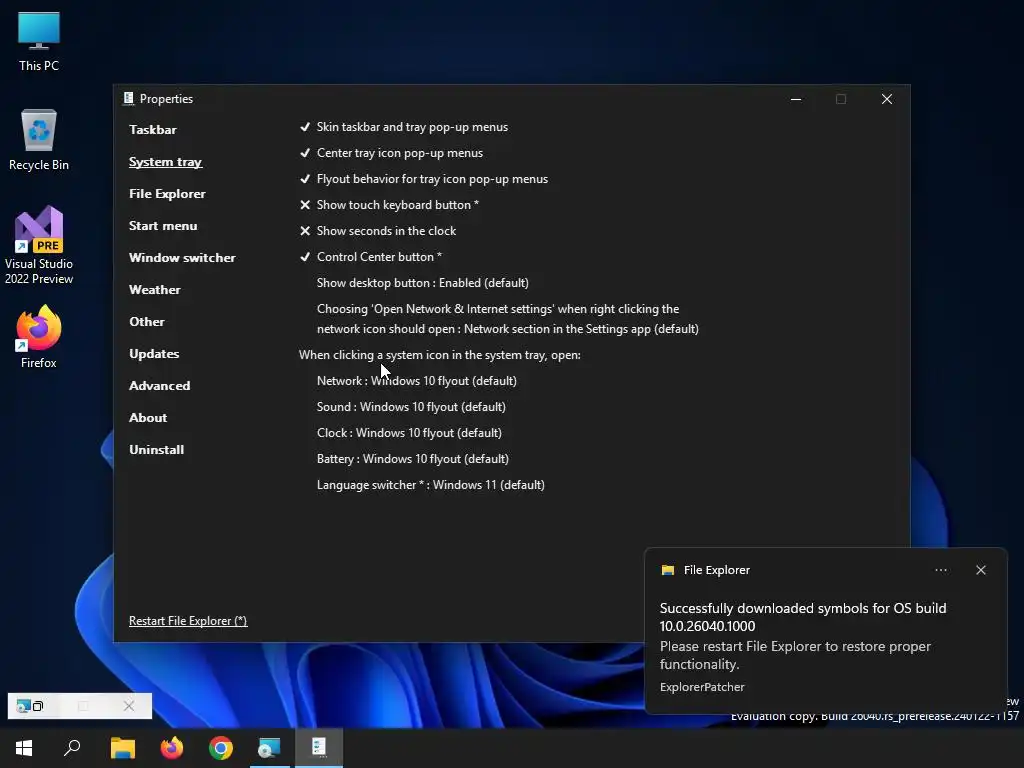The width and height of the screenshot is (1024, 768).
Task: Change Open Network & Internet settings target
Action: (507, 319)
